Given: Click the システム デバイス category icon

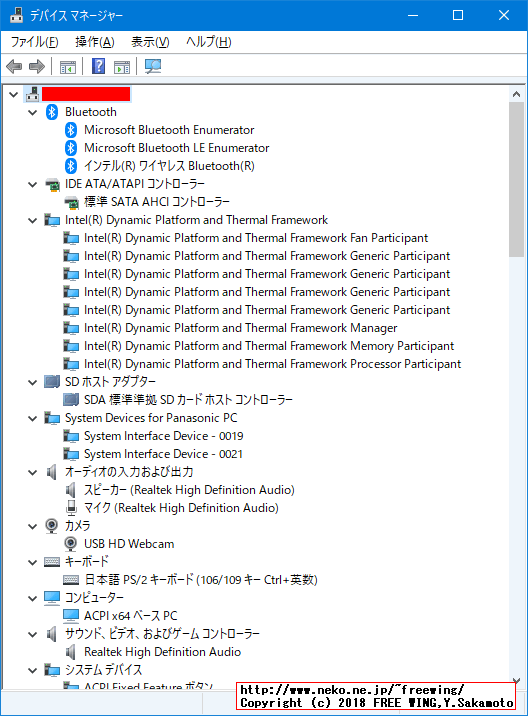Looking at the screenshot, I should point(52,670).
